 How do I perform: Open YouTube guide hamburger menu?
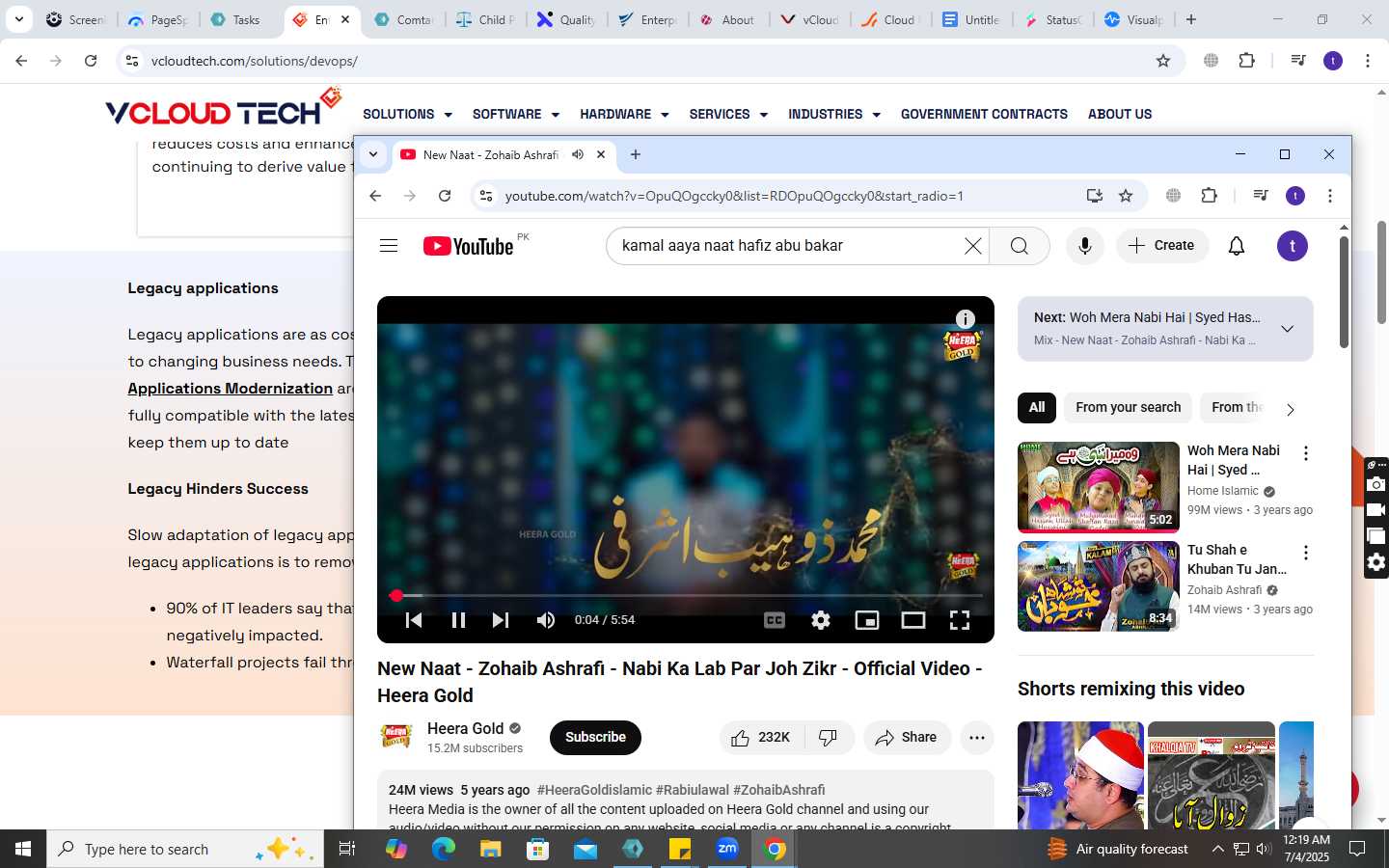(389, 246)
